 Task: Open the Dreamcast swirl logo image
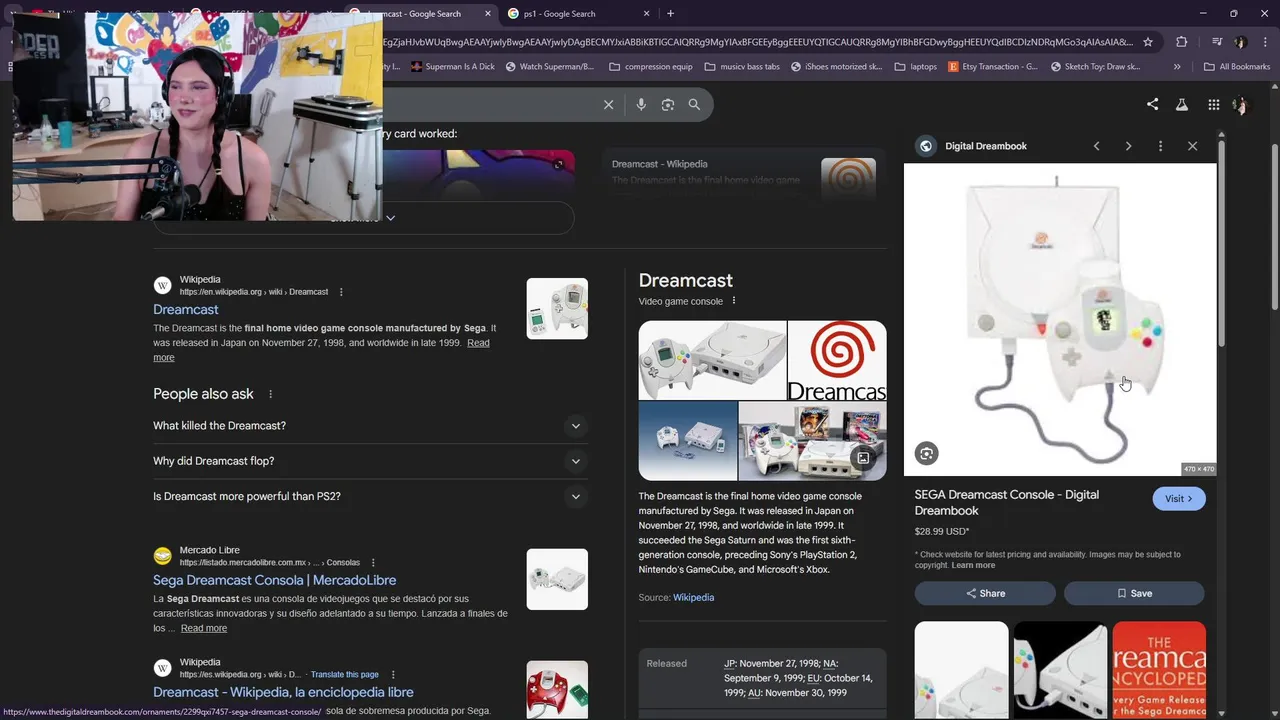pos(837,360)
